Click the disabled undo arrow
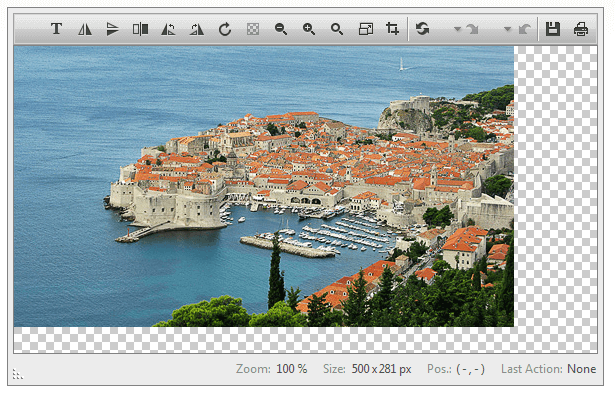Viewport: 615px width, 396px height. [525, 29]
